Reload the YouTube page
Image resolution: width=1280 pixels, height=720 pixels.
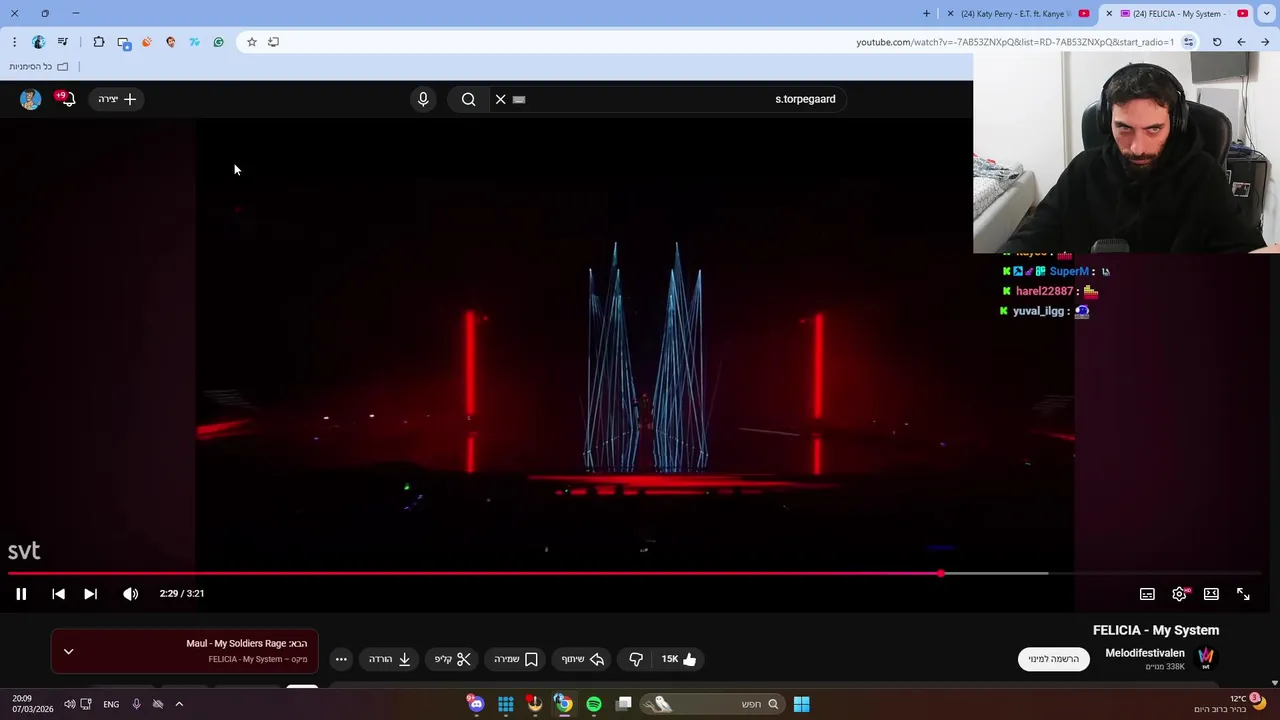coord(1217,42)
